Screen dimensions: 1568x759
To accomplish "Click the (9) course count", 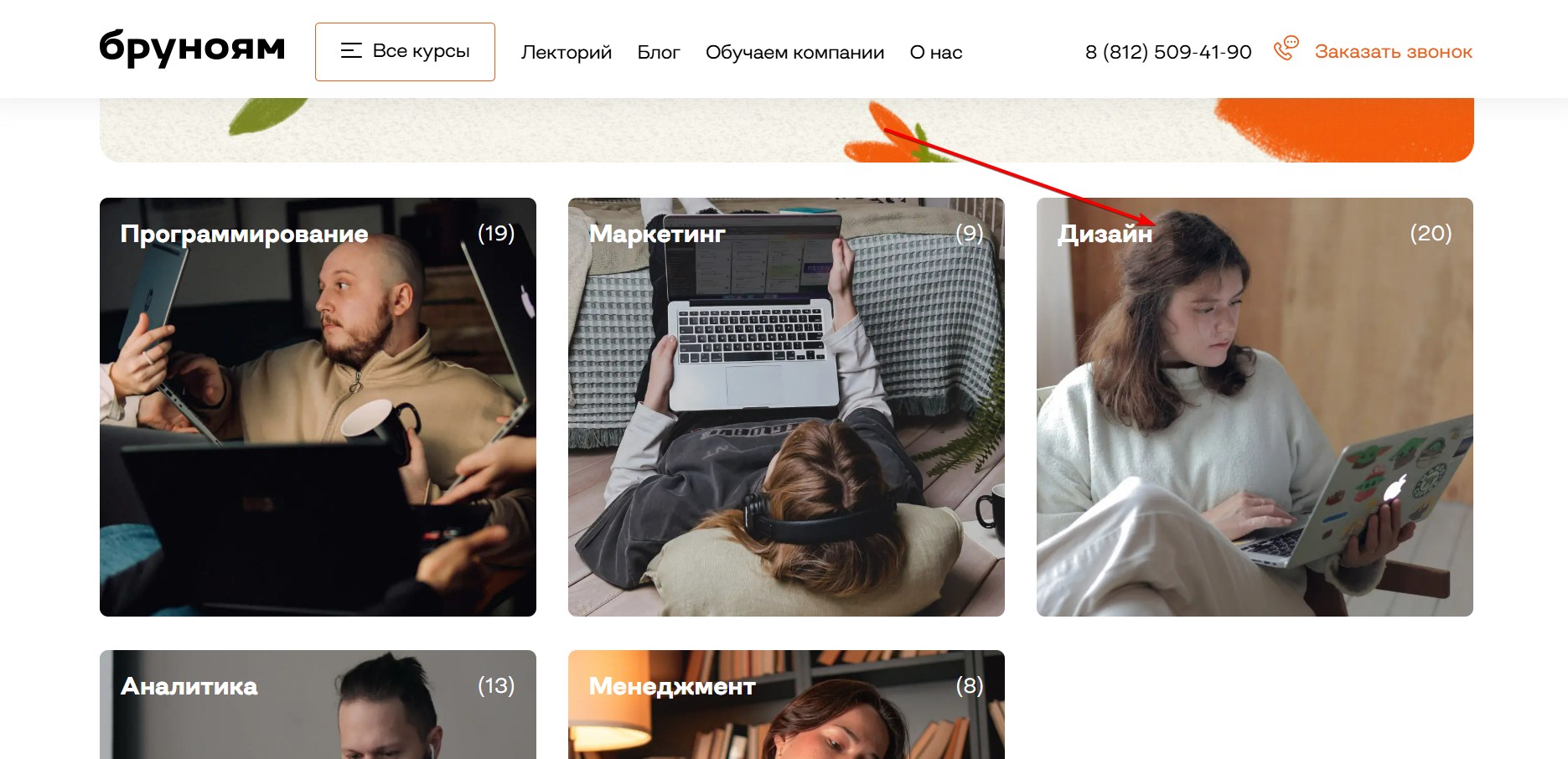I will [970, 233].
